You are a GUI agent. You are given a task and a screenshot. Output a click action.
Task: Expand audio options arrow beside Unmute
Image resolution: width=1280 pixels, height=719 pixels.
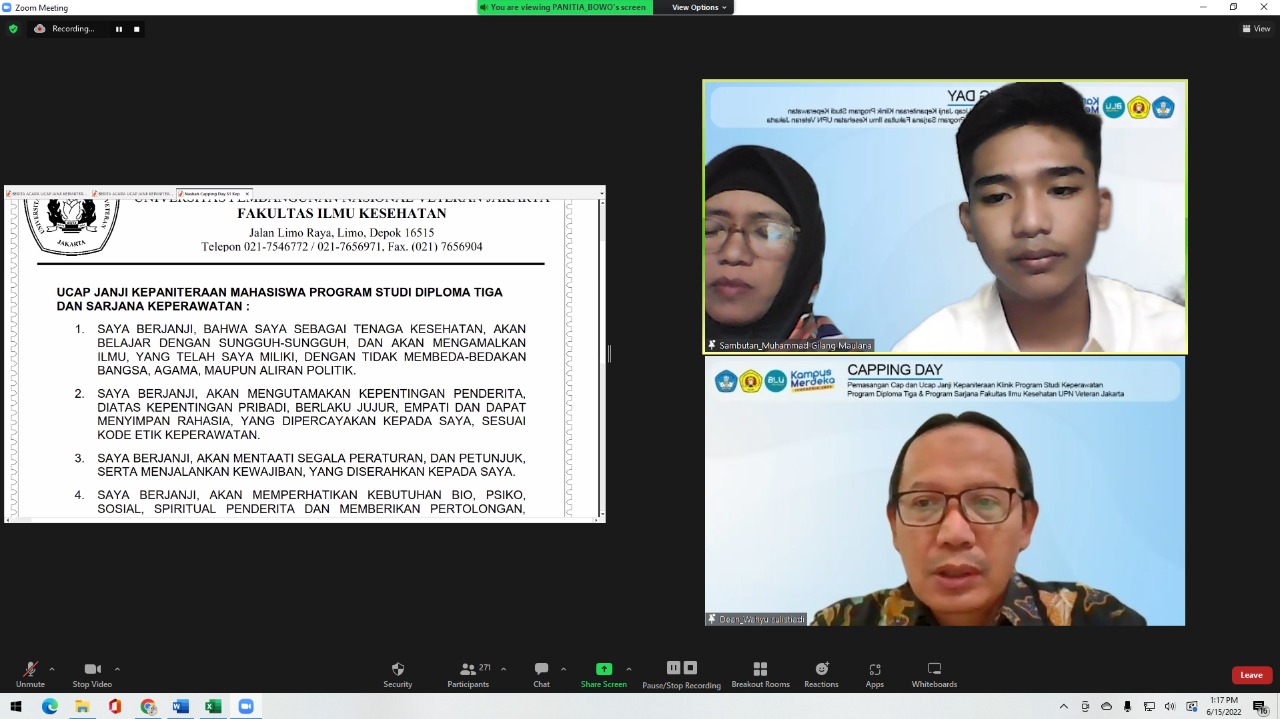(x=52, y=669)
